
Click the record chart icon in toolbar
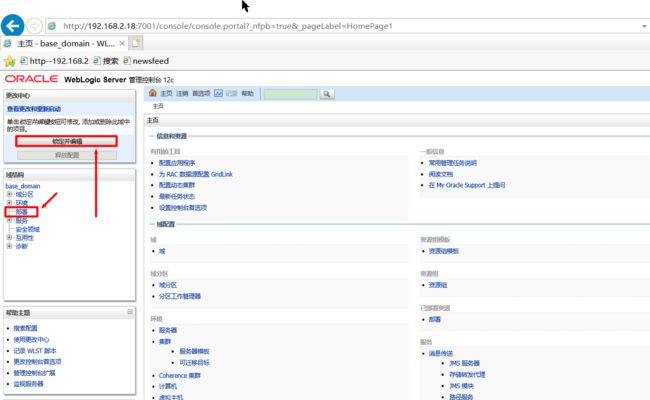click(218, 93)
